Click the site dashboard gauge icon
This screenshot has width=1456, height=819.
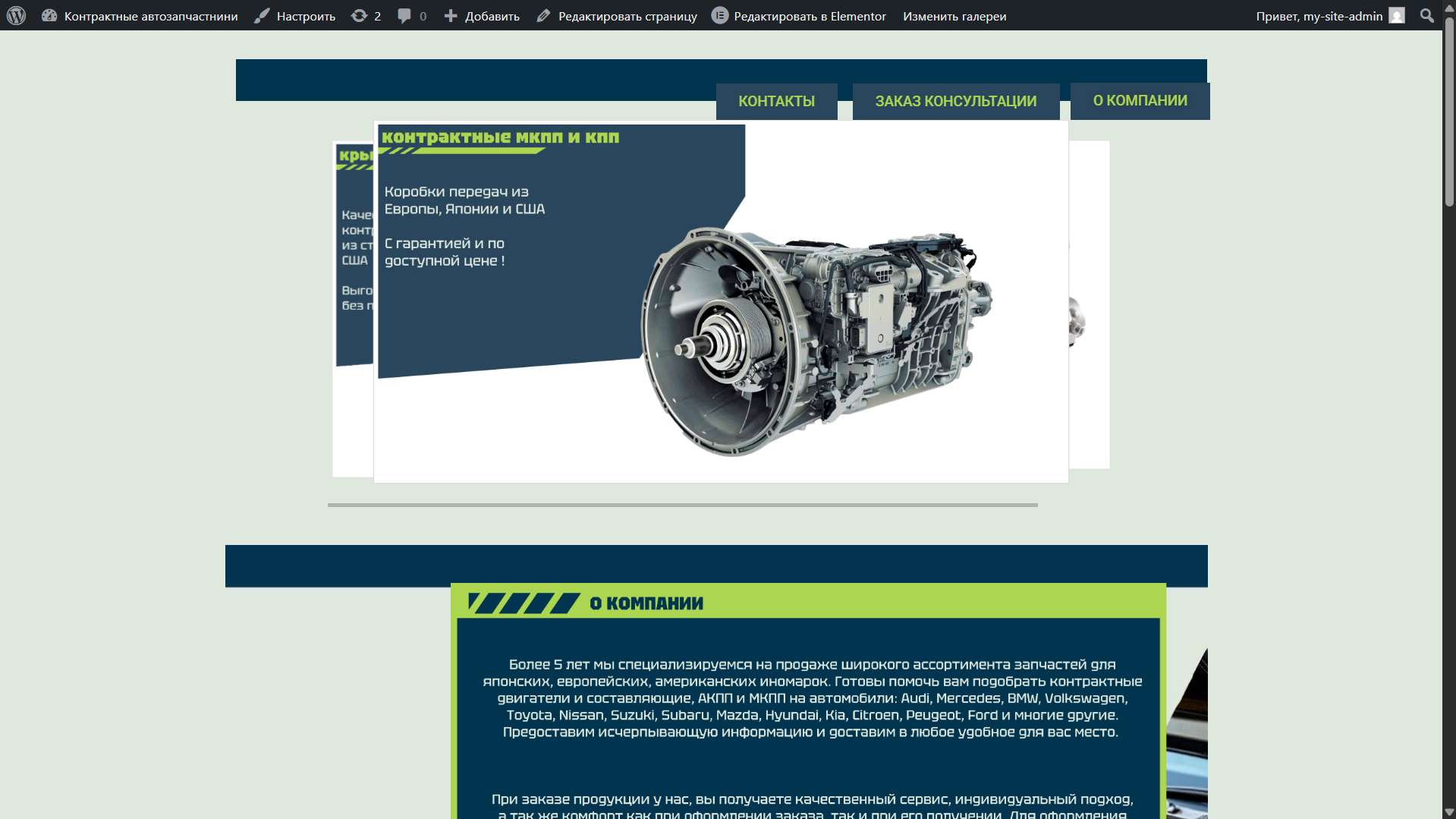[49, 15]
